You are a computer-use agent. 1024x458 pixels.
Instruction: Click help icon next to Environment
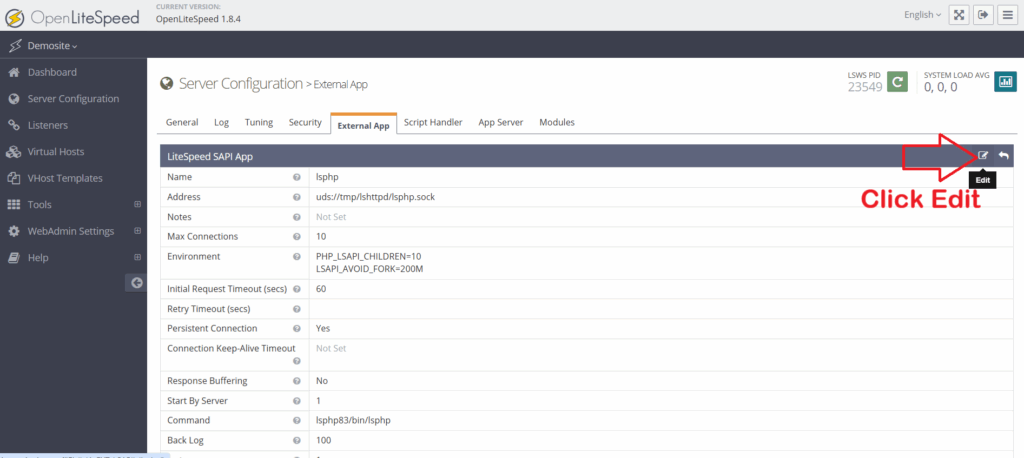pyautogui.click(x=297, y=257)
